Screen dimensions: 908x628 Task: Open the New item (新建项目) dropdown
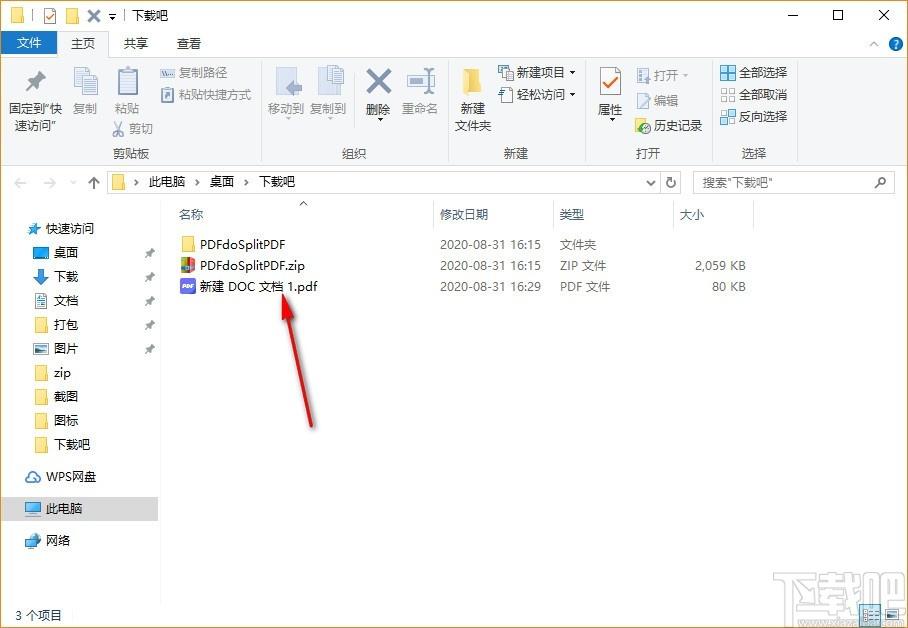572,73
